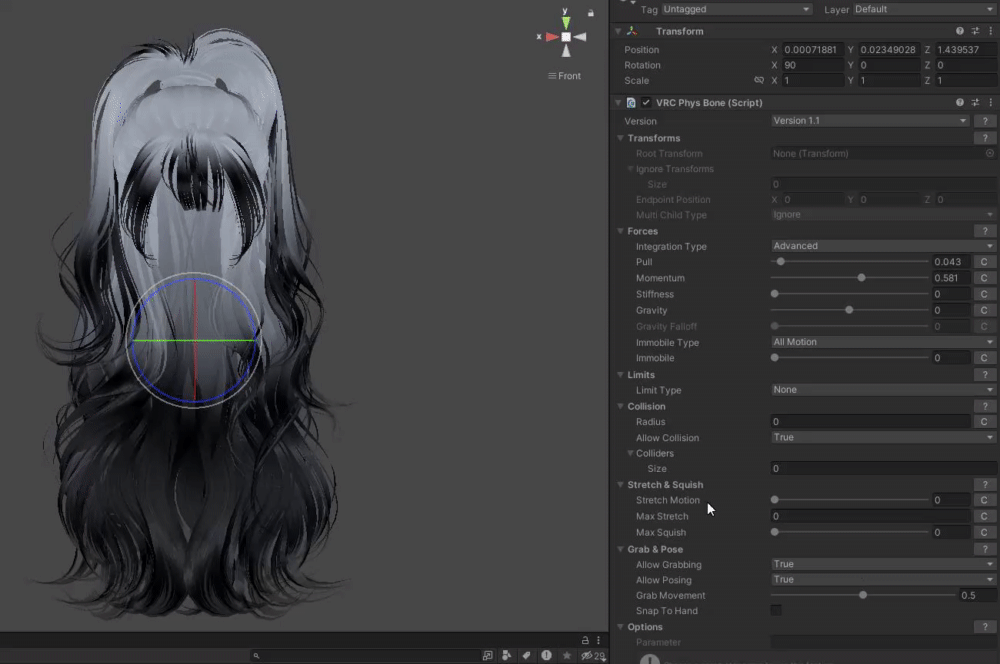
Task: Click the green Y axis cone on gizmo
Action: tap(566, 22)
